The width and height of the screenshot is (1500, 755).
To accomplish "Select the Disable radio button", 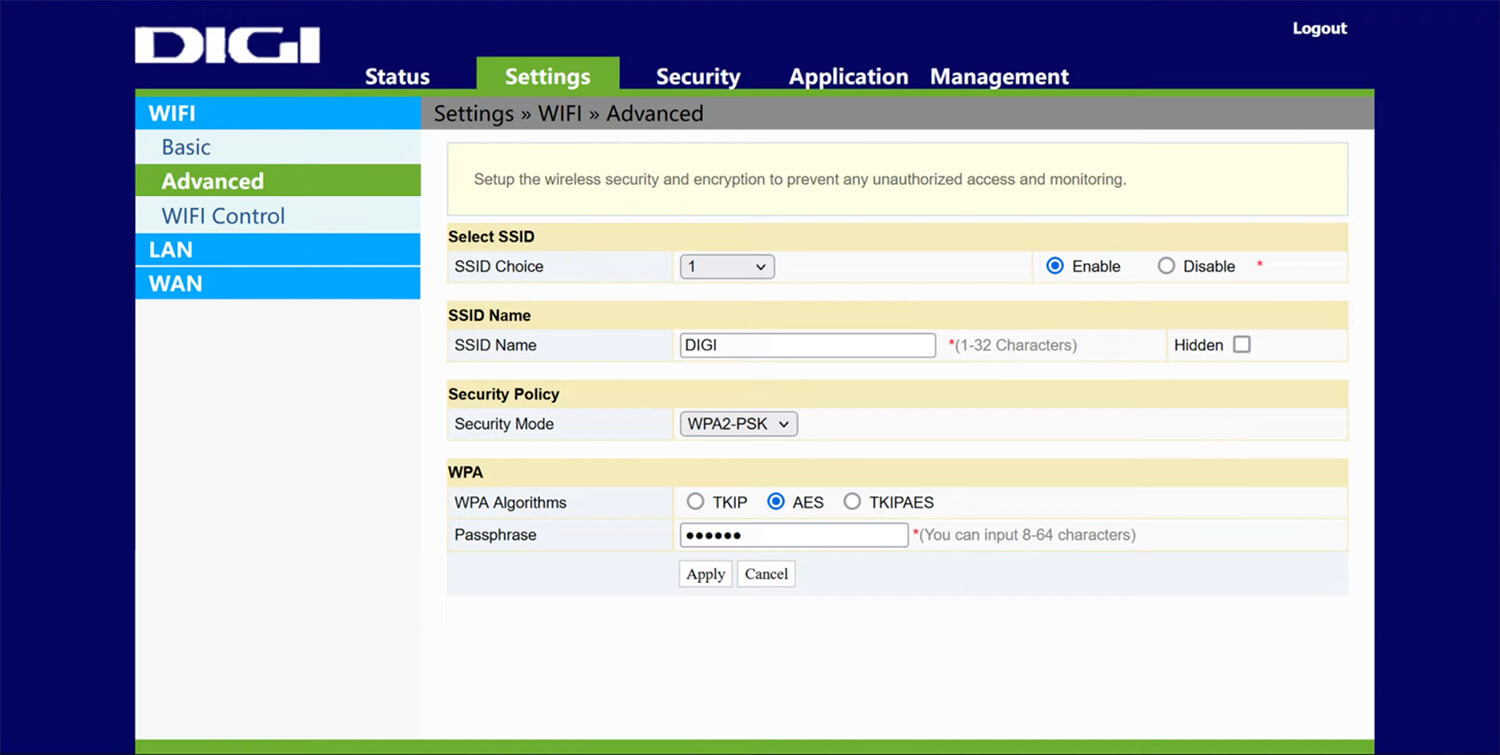I will click(x=1166, y=267).
